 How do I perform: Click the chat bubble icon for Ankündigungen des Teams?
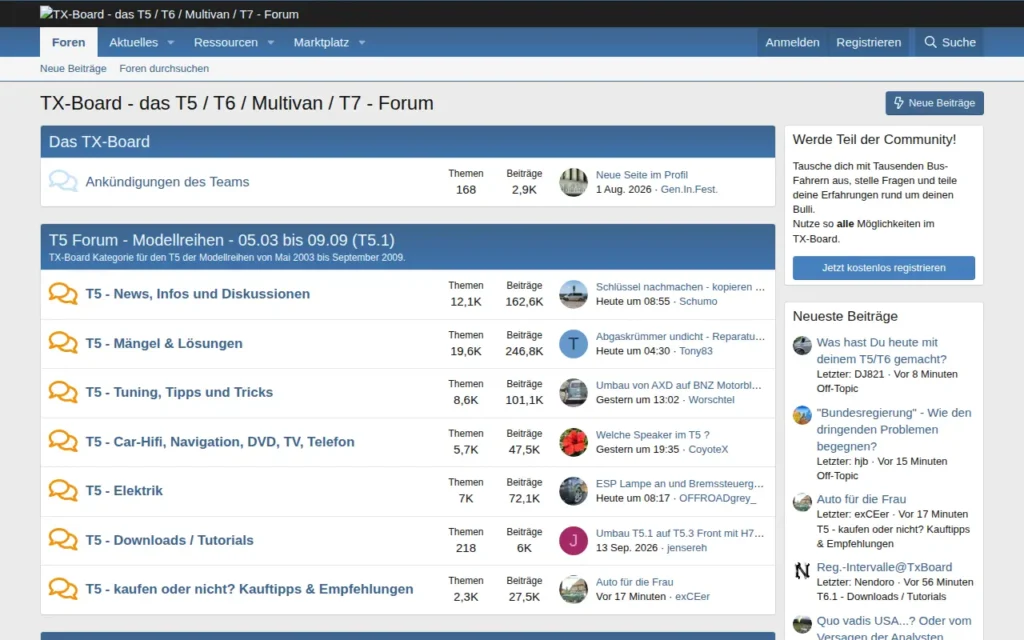click(63, 181)
